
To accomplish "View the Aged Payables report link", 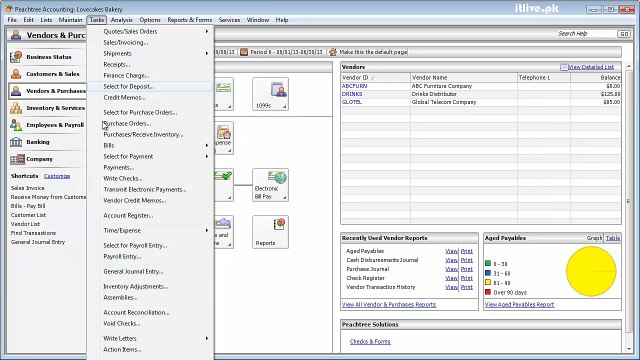I will (x=451, y=251).
